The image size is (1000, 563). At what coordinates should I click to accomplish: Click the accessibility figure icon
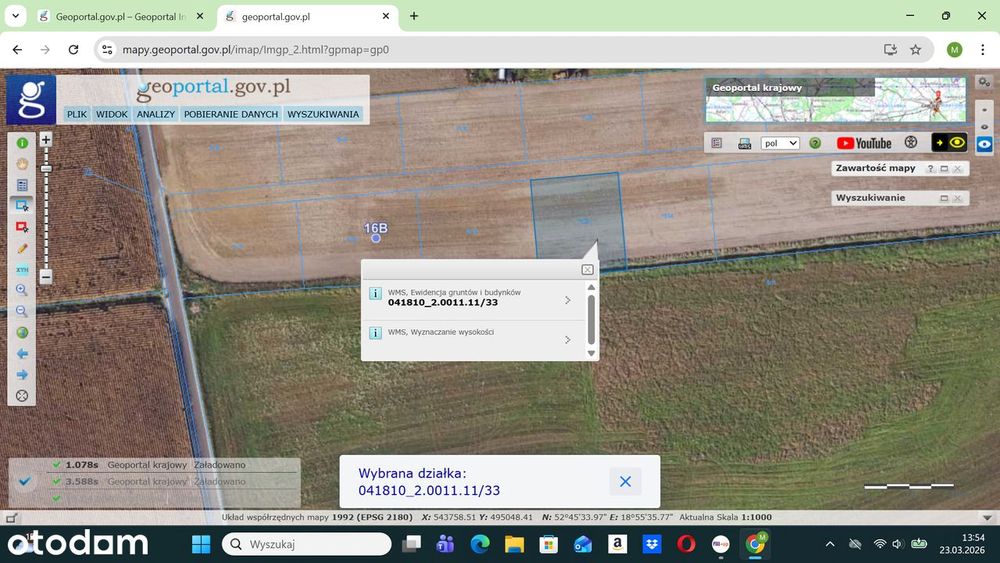tap(911, 142)
